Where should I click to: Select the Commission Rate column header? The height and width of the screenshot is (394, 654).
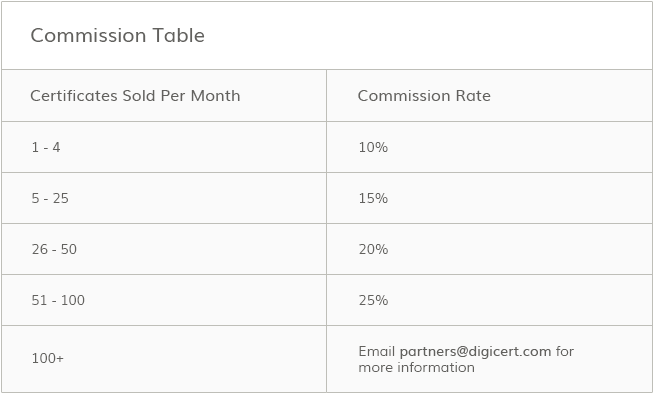tap(424, 95)
